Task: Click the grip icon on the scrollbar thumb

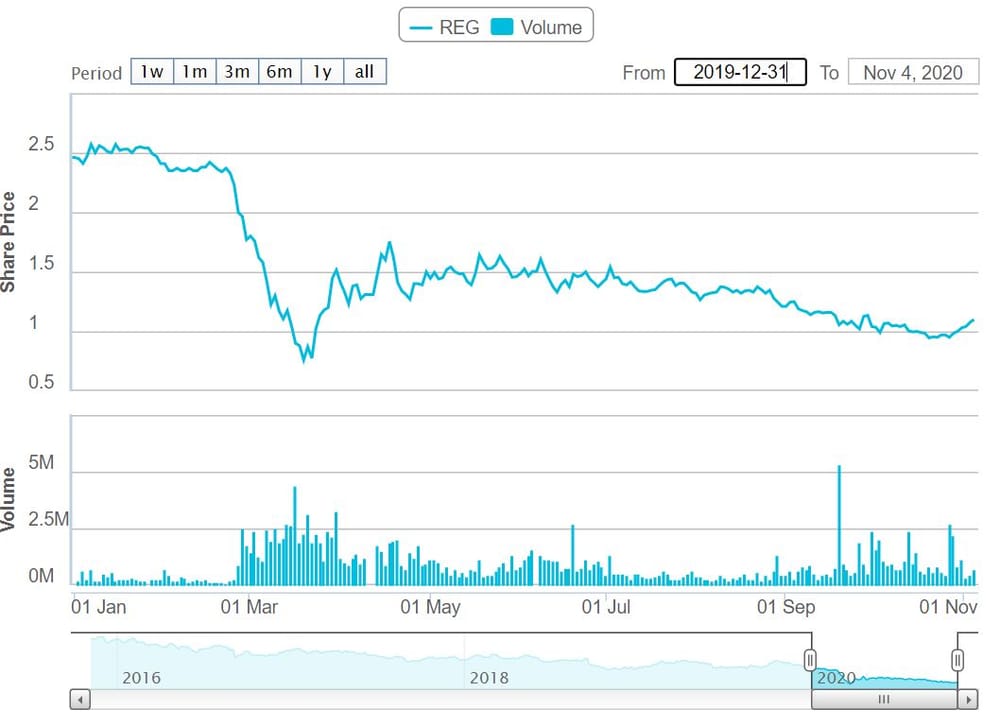Action: click(884, 700)
